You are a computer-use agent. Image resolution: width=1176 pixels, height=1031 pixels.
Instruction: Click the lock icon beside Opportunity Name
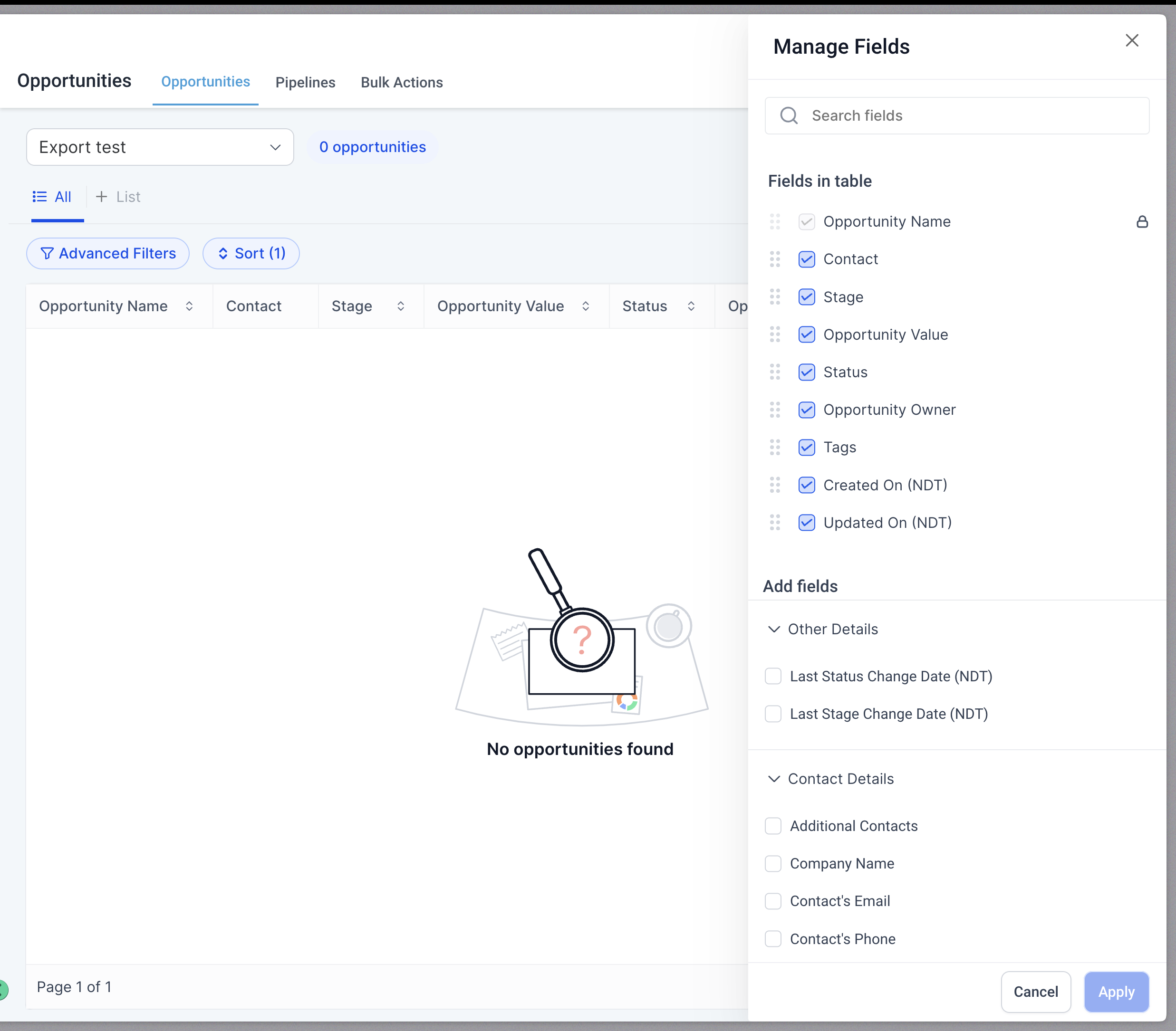1141,221
